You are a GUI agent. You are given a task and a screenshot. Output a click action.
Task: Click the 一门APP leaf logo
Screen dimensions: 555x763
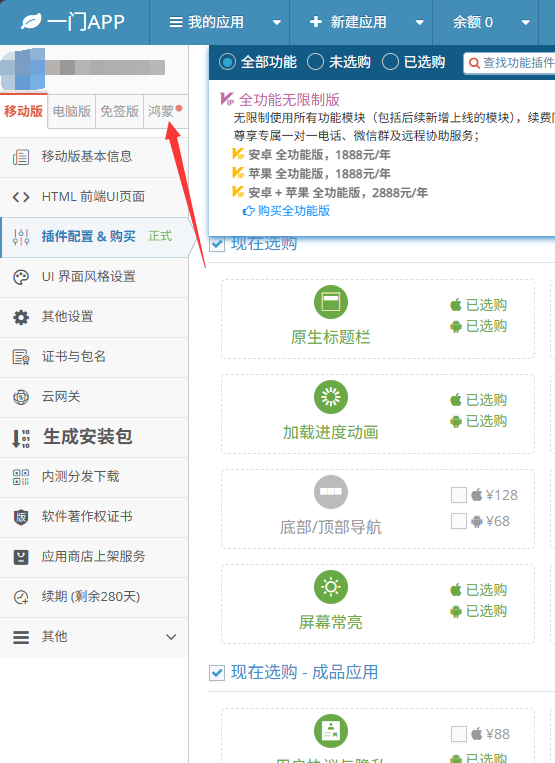point(31,22)
